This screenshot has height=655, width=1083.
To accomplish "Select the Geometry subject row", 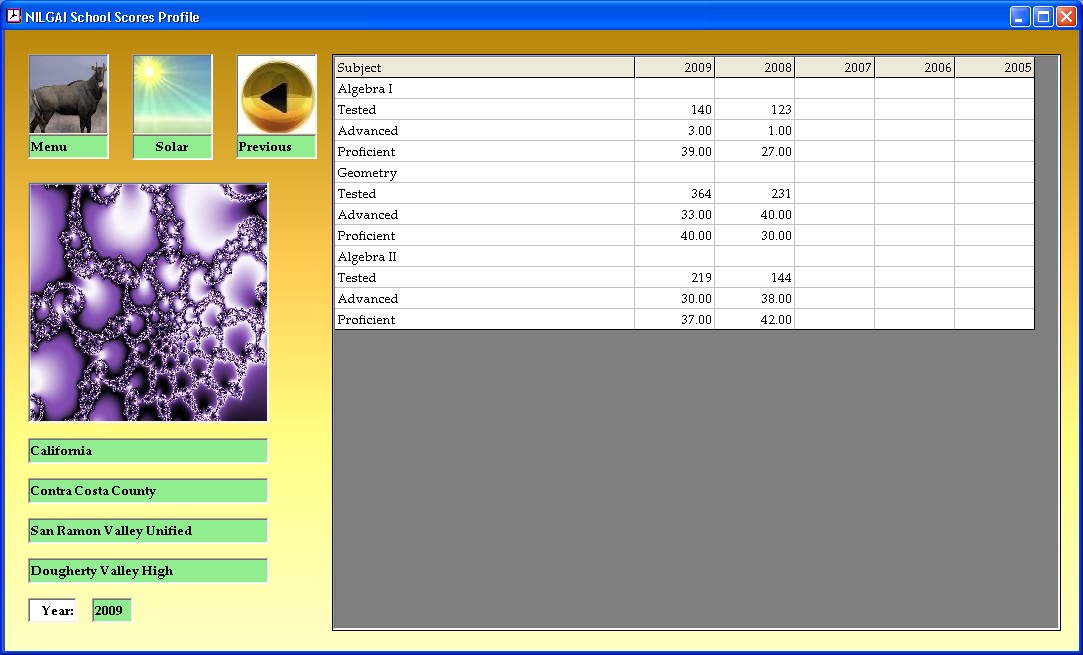I will [x=484, y=173].
